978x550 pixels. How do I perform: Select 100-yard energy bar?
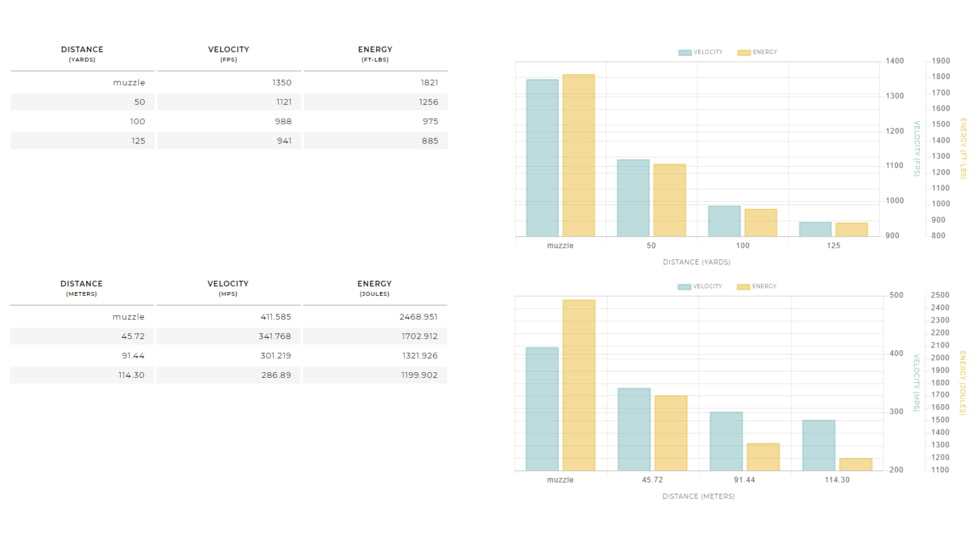[x=760, y=223]
